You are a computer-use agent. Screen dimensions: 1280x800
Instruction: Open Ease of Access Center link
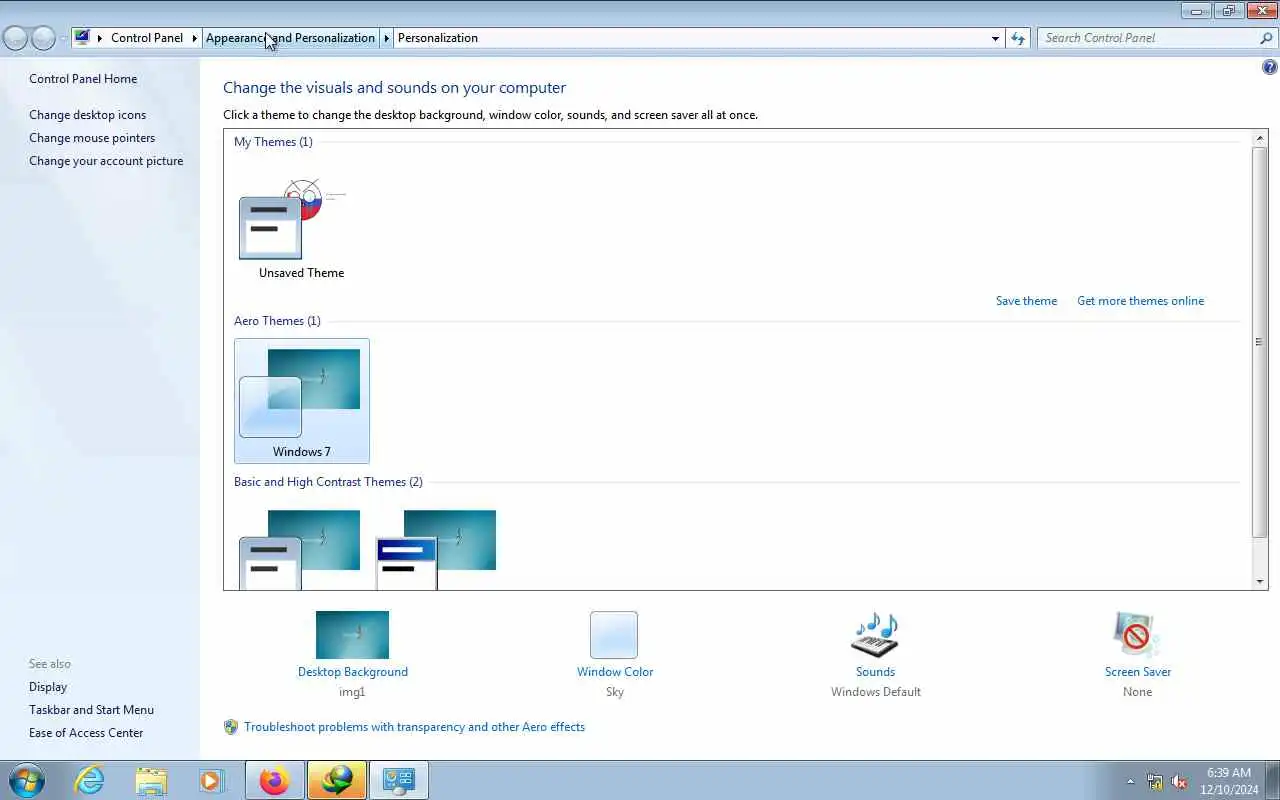pyautogui.click(x=86, y=733)
